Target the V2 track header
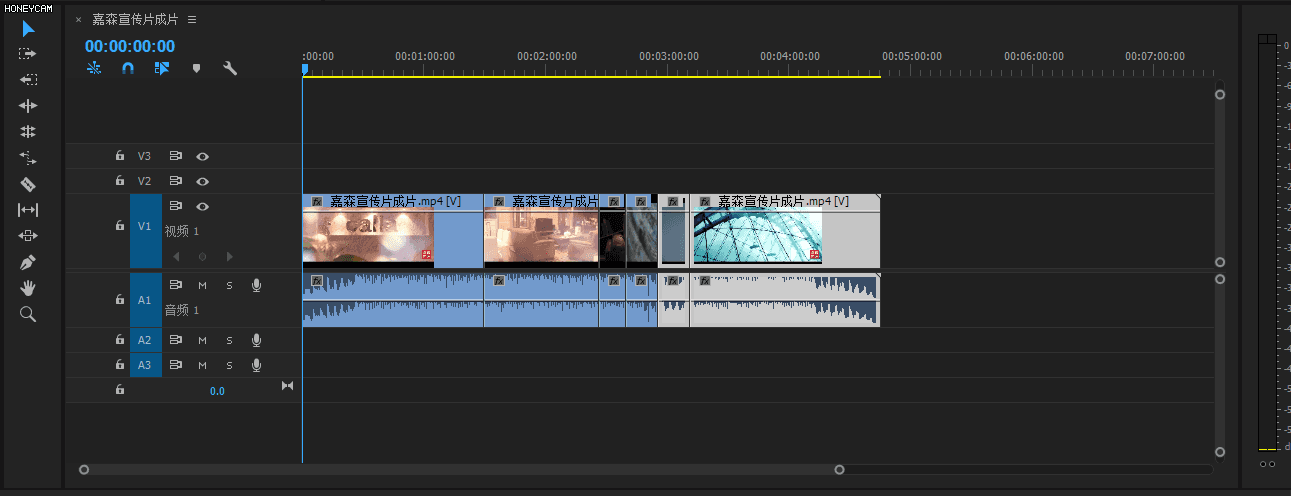Image resolution: width=1291 pixels, height=496 pixels. 145,181
